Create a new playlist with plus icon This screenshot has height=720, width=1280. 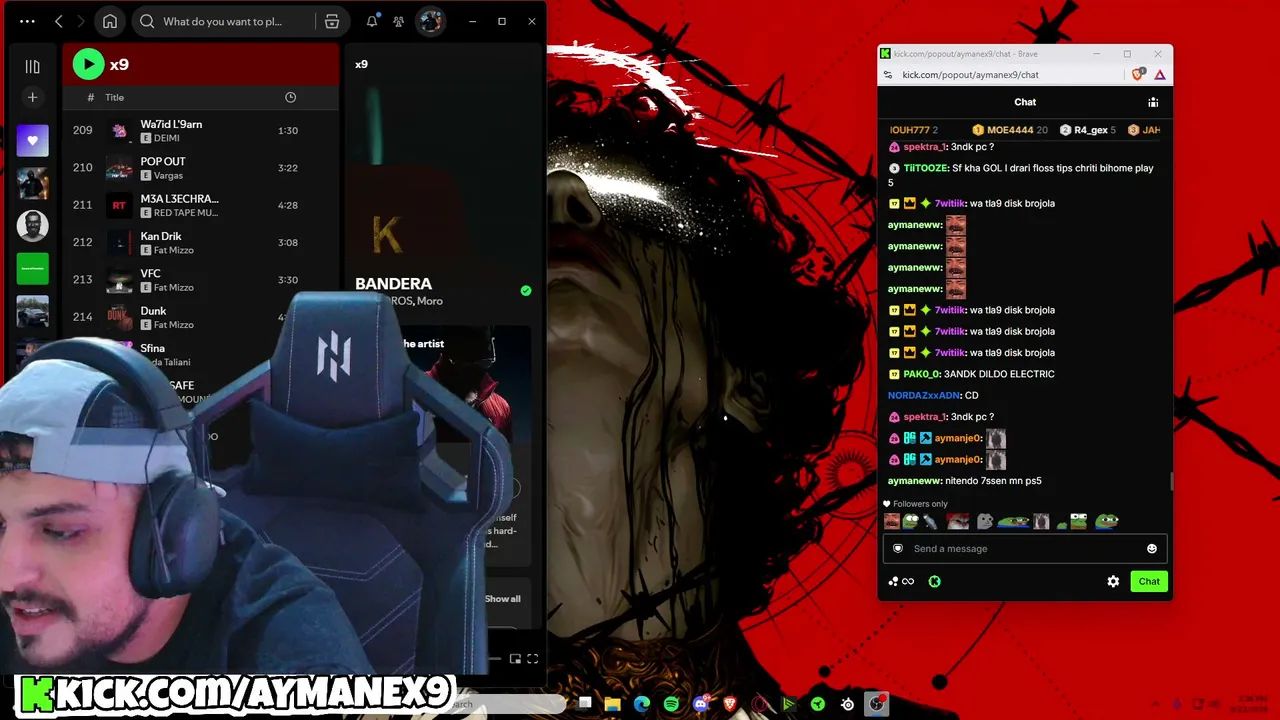[x=32, y=97]
